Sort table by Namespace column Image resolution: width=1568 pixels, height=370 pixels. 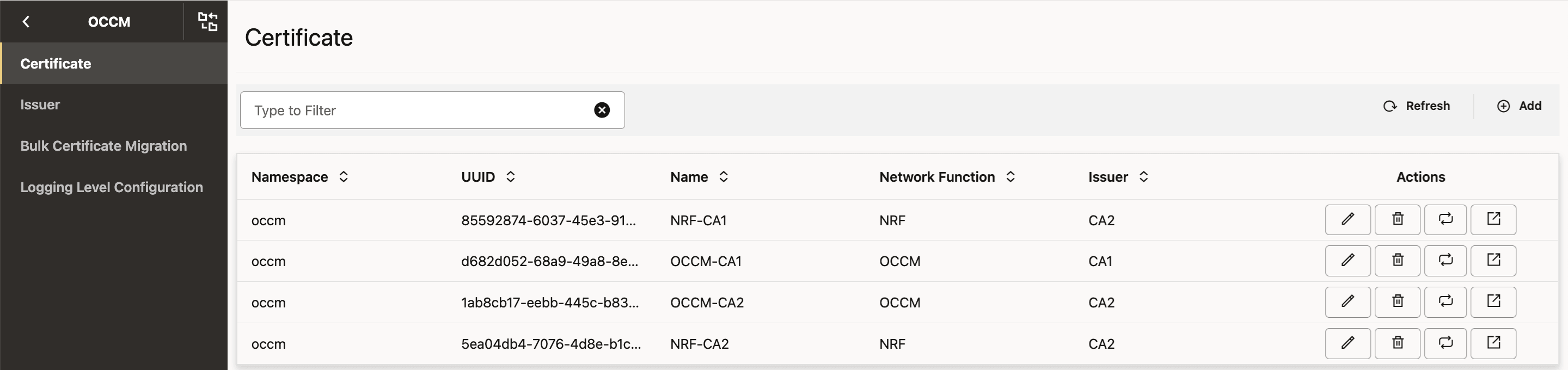coord(344,176)
